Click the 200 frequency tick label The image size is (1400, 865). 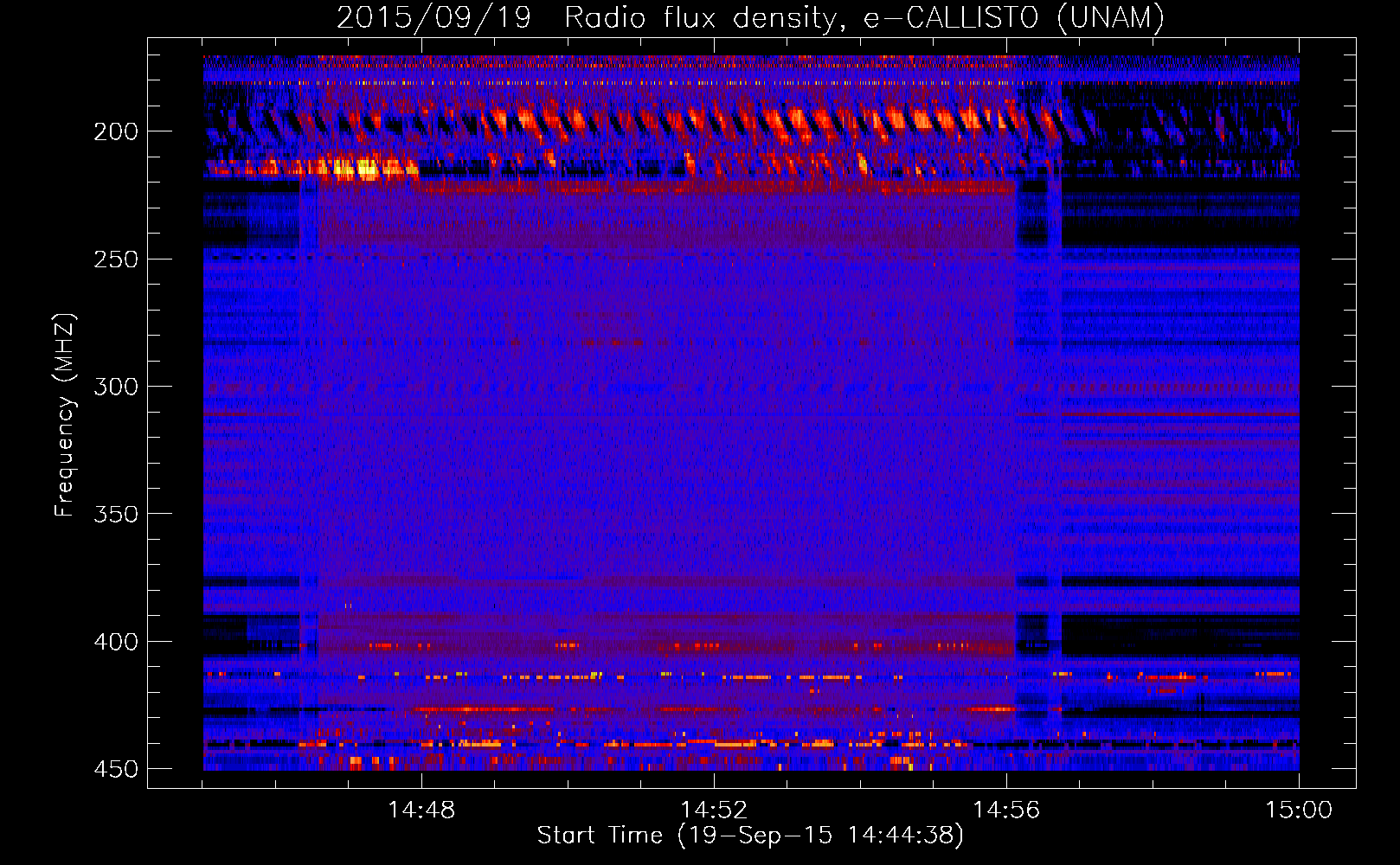(115, 131)
